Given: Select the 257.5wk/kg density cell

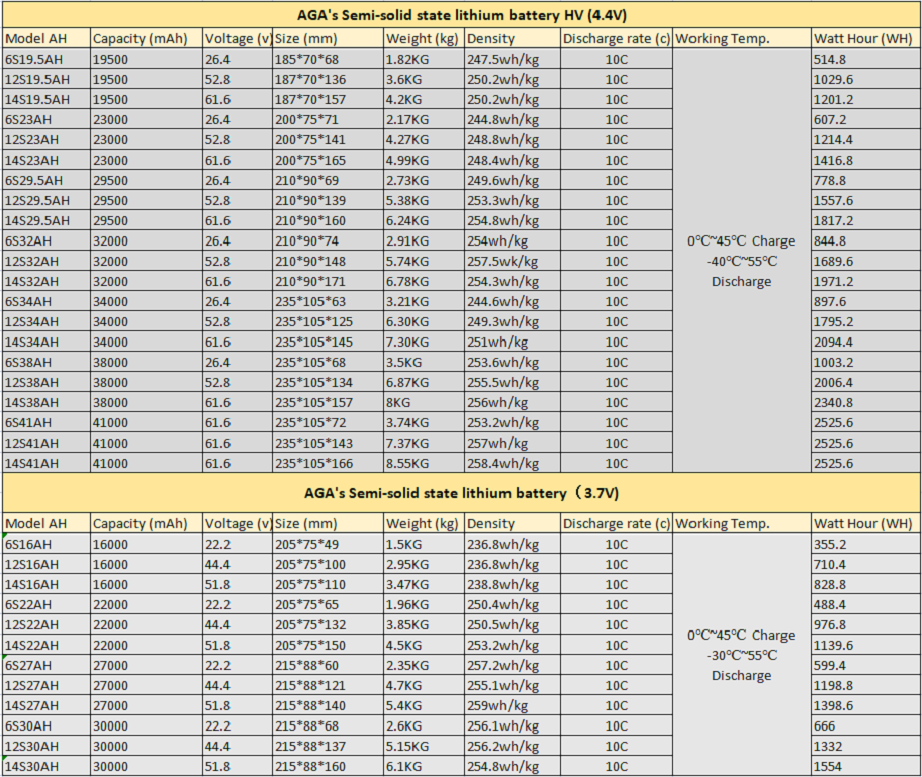Looking at the screenshot, I should [513, 261].
